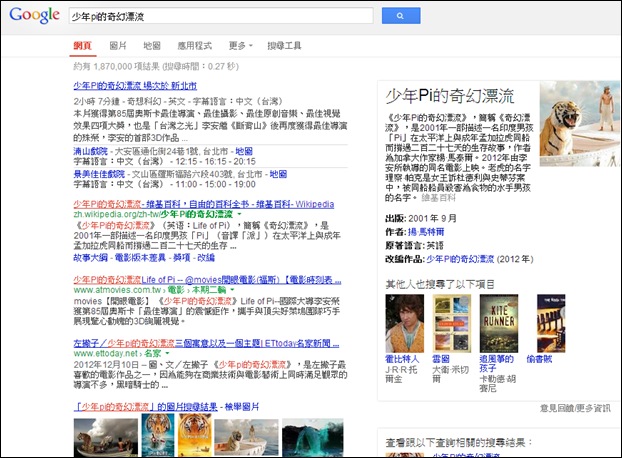Click the tiger image in knowledge panel
Screen dimensions: 622x458
coord(579,123)
